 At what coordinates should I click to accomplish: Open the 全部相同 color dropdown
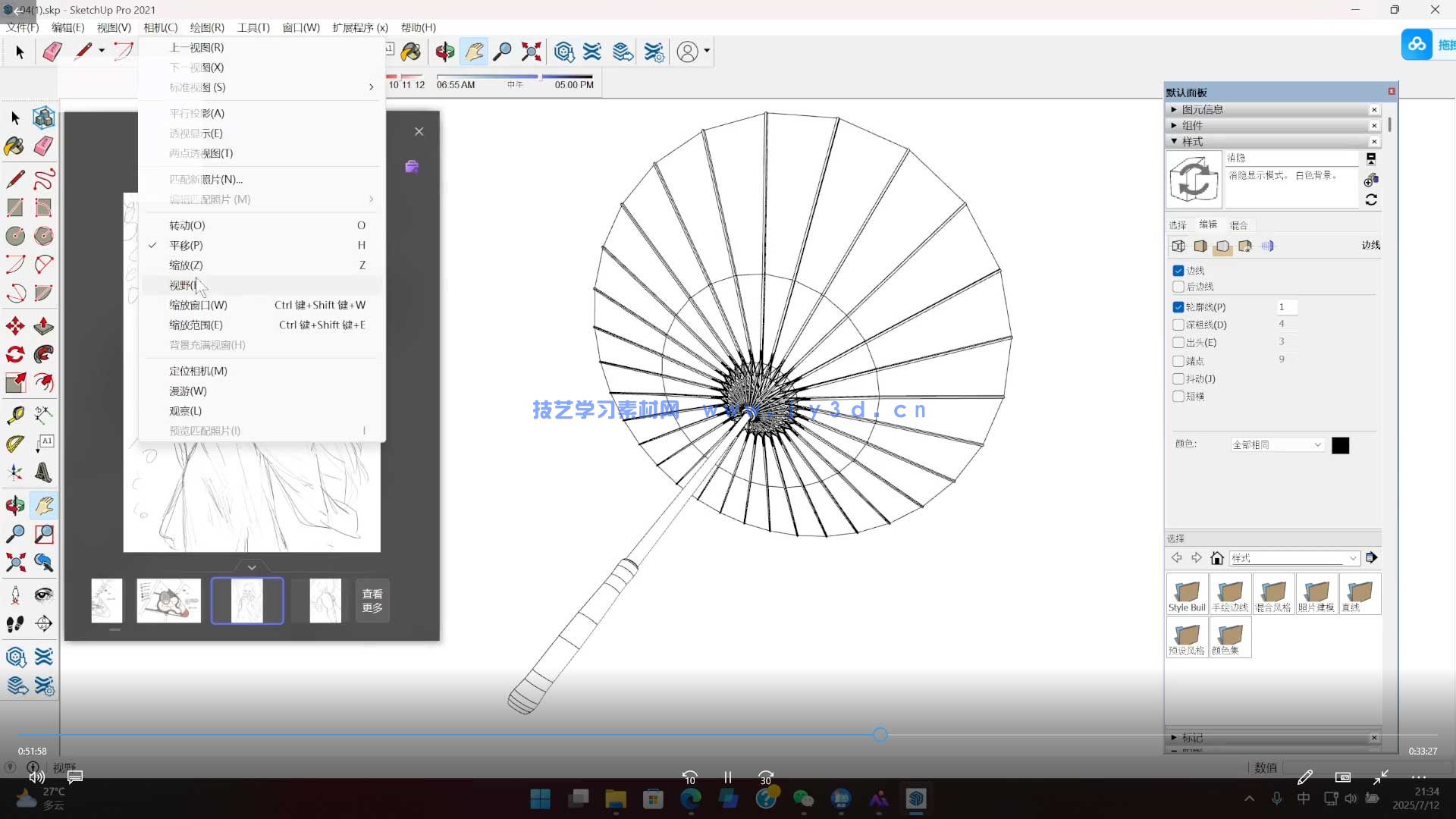click(x=1277, y=445)
